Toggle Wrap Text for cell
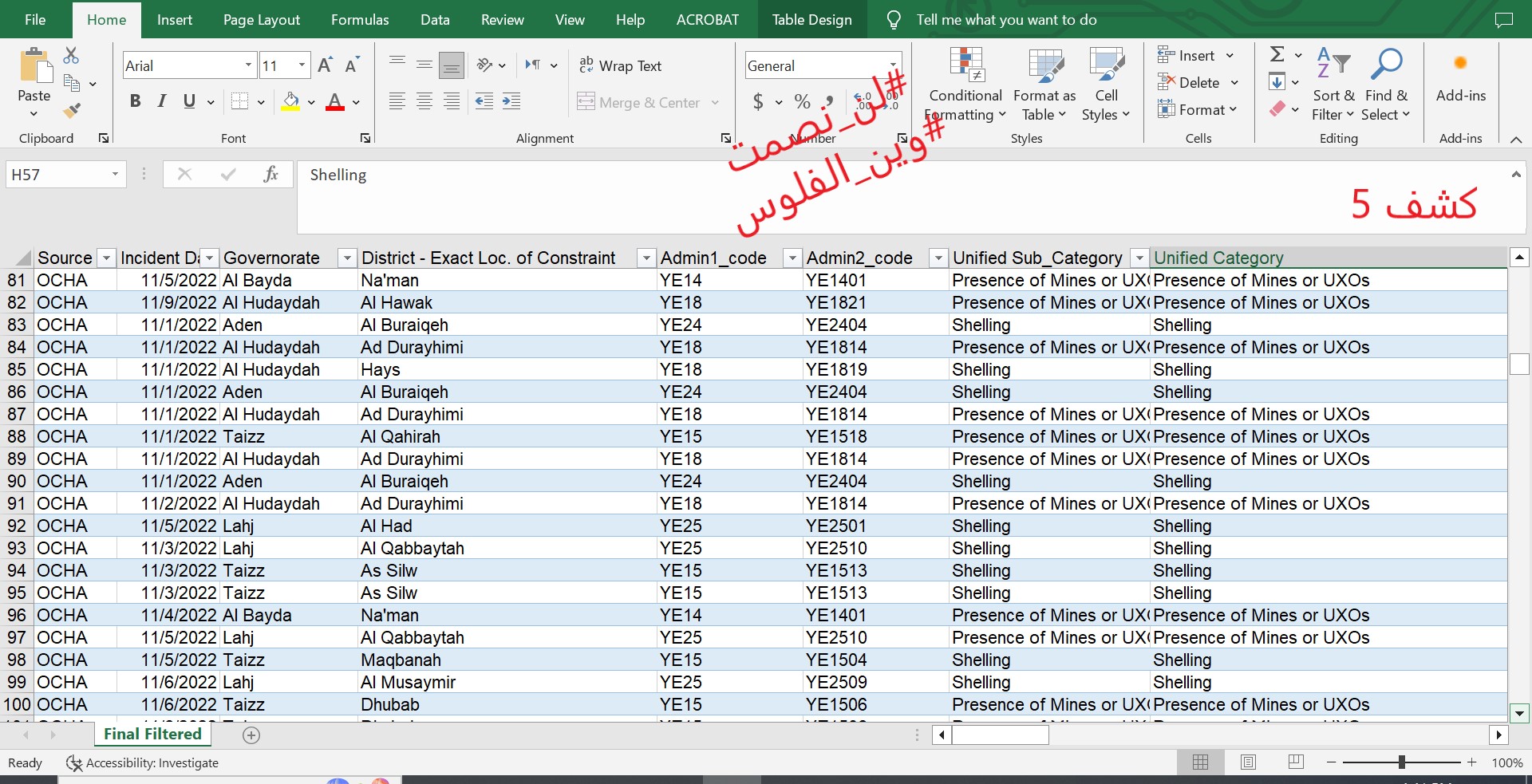 (x=620, y=65)
